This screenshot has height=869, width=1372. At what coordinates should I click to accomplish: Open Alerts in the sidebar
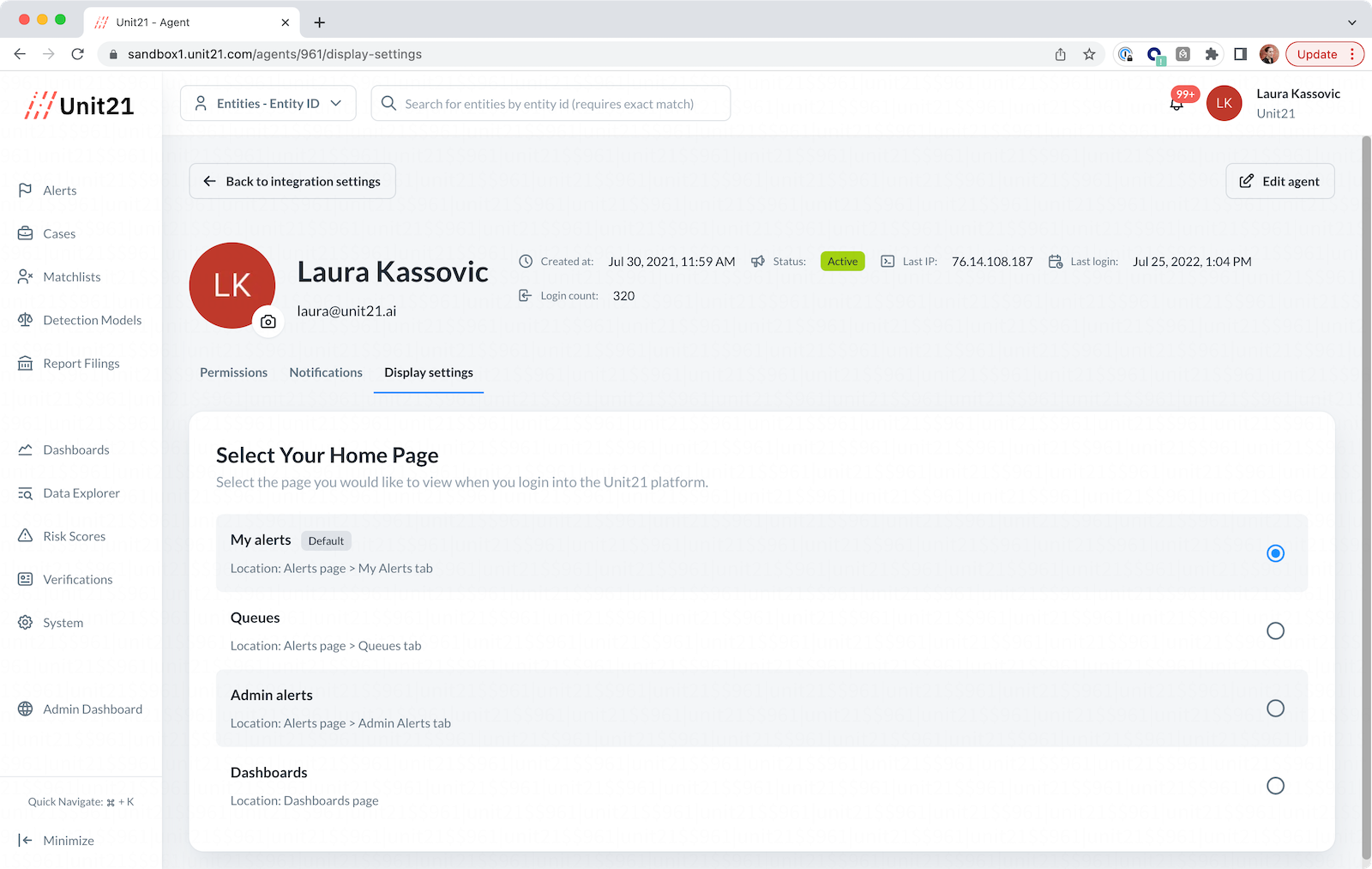59,190
